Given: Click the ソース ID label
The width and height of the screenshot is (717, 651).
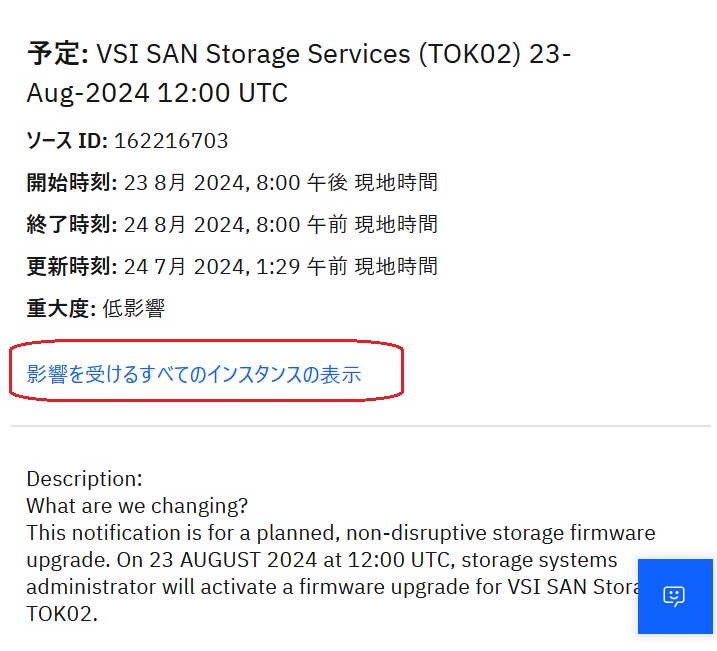Looking at the screenshot, I should [67, 140].
